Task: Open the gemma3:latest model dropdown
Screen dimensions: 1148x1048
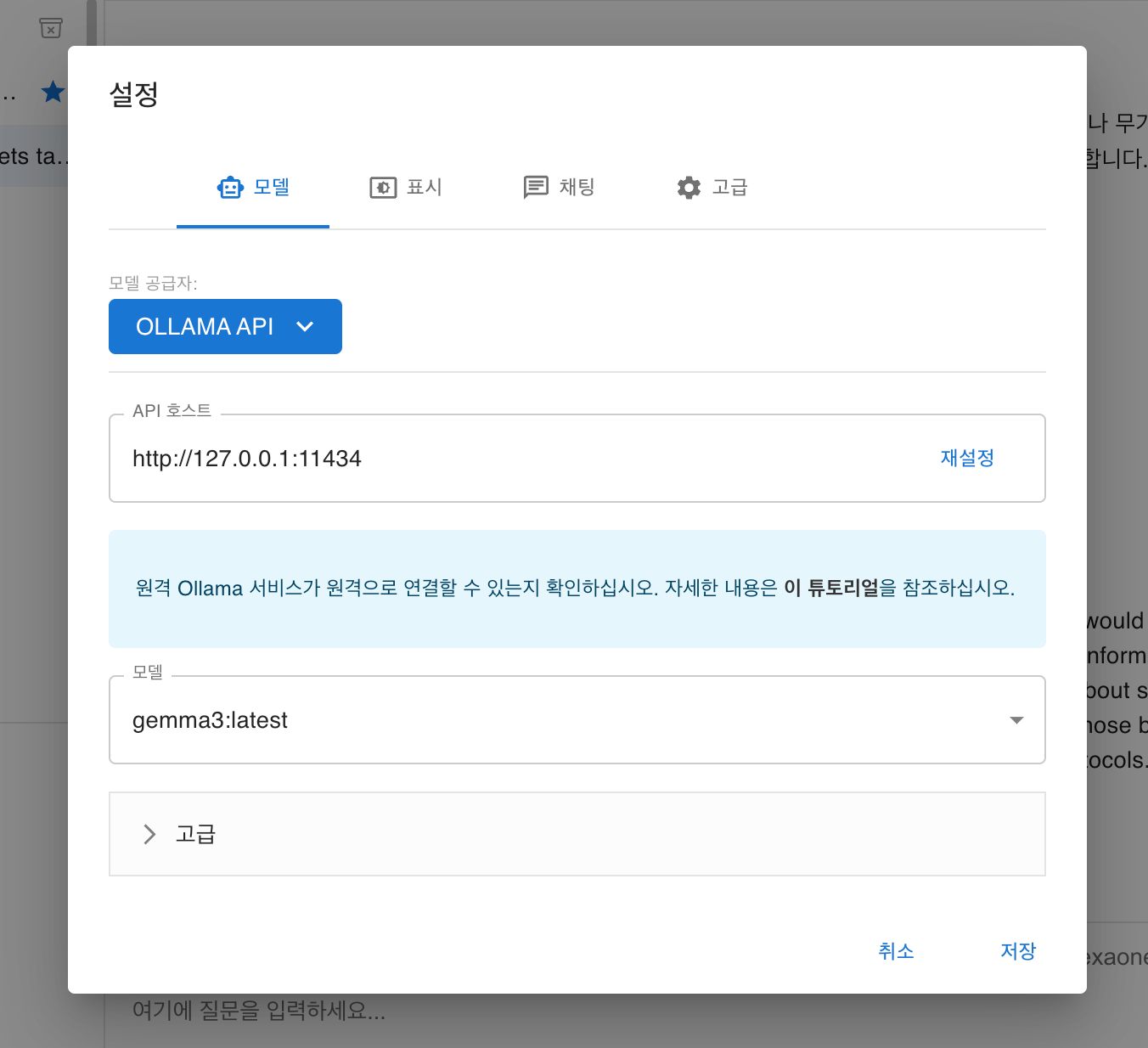Action: click(577, 720)
